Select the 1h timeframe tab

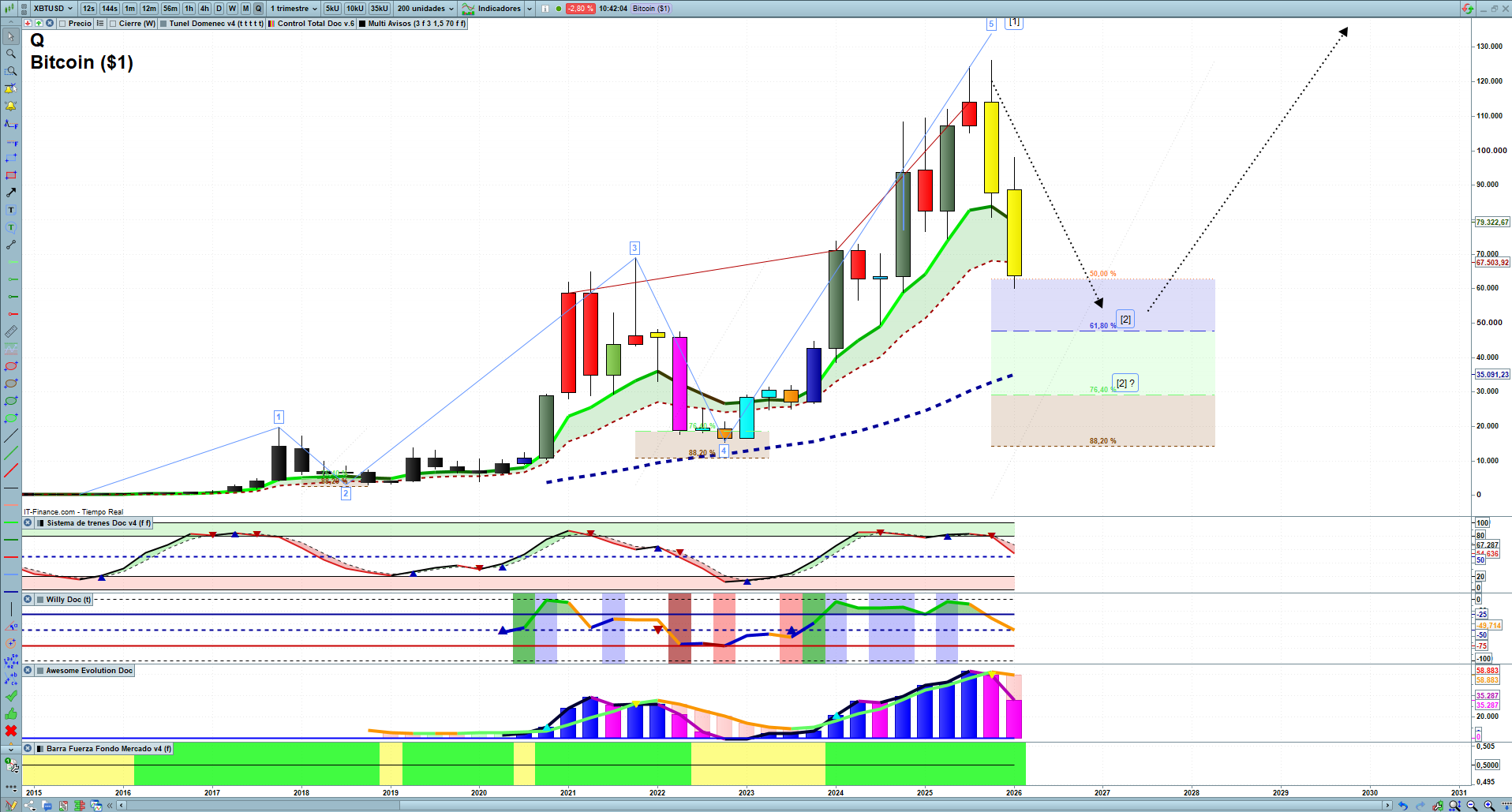[x=189, y=9]
